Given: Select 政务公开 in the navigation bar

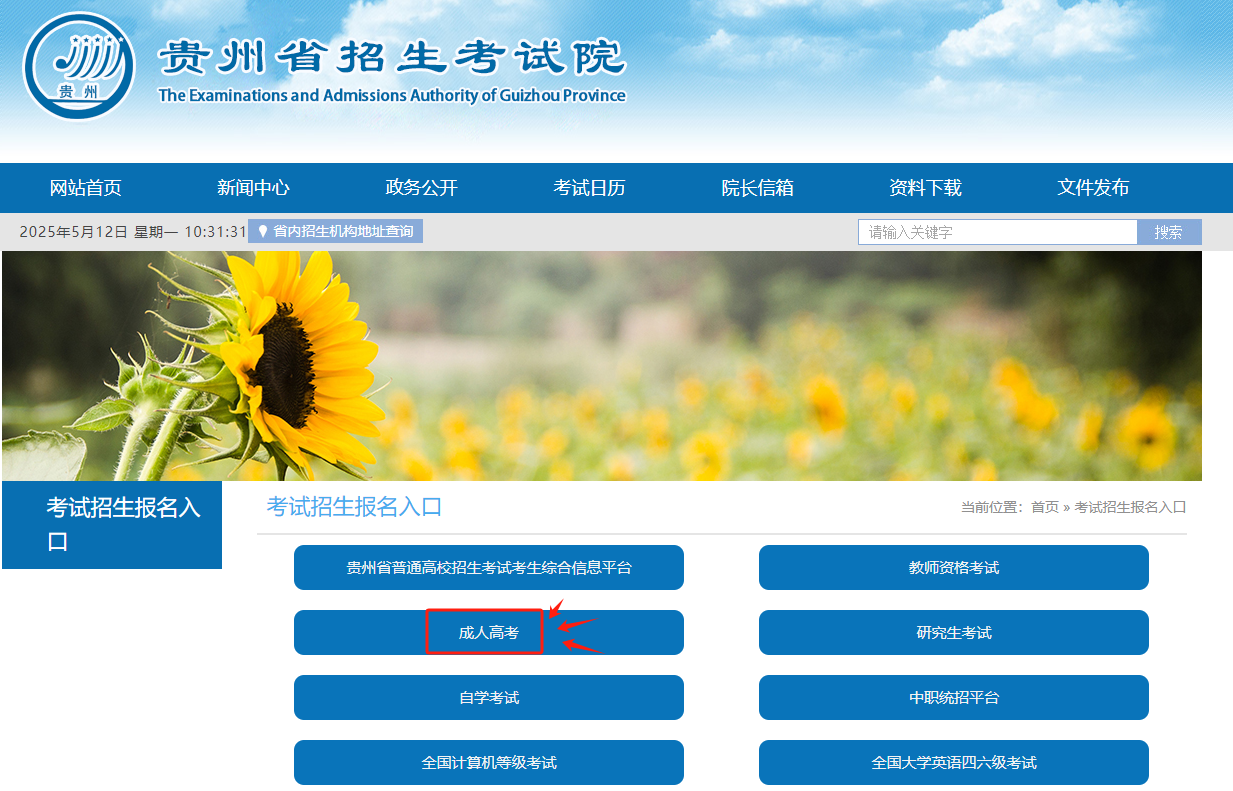Looking at the screenshot, I should coord(420,188).
